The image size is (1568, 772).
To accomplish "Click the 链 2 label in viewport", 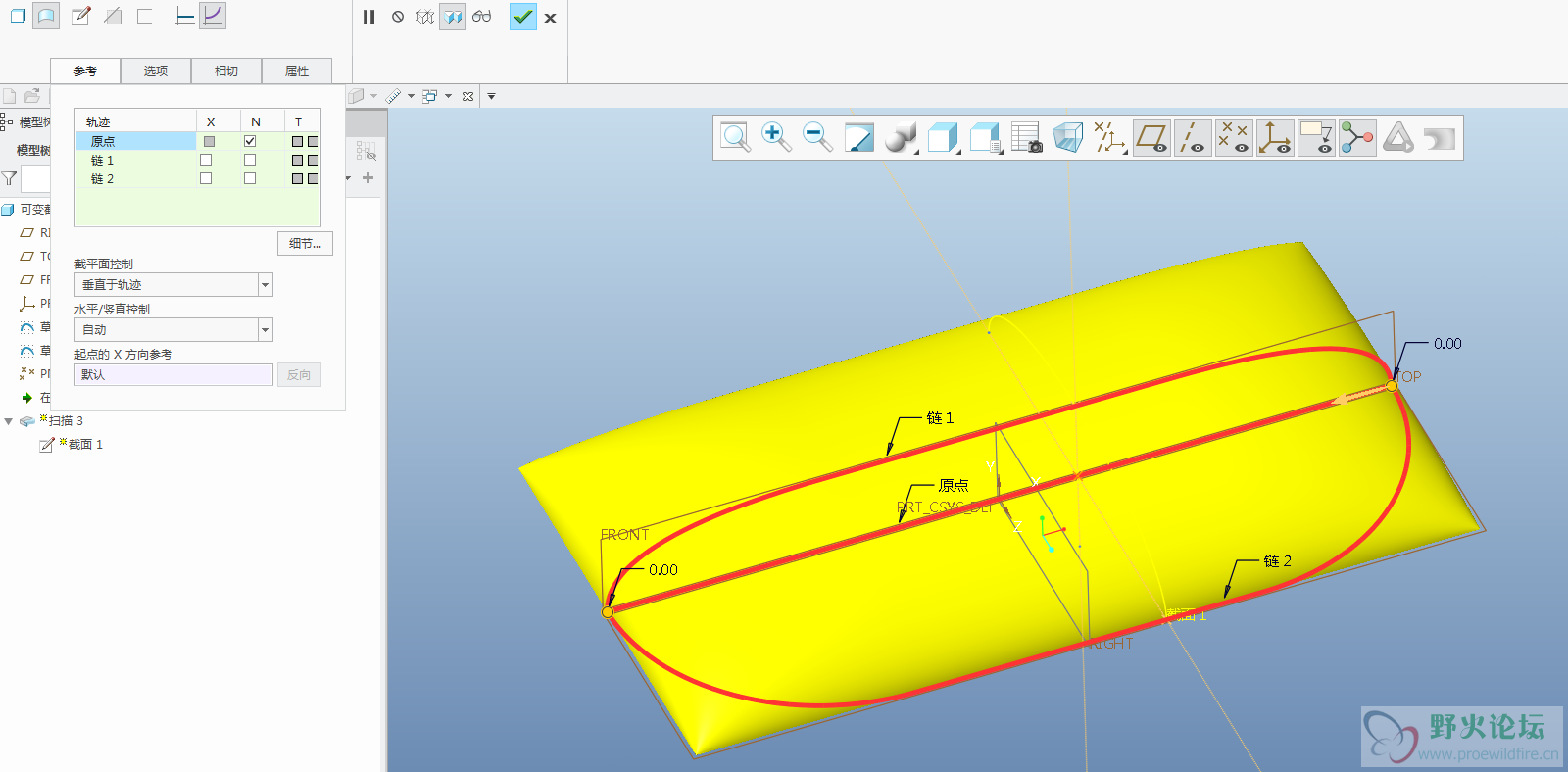I will pos(1277,561).
